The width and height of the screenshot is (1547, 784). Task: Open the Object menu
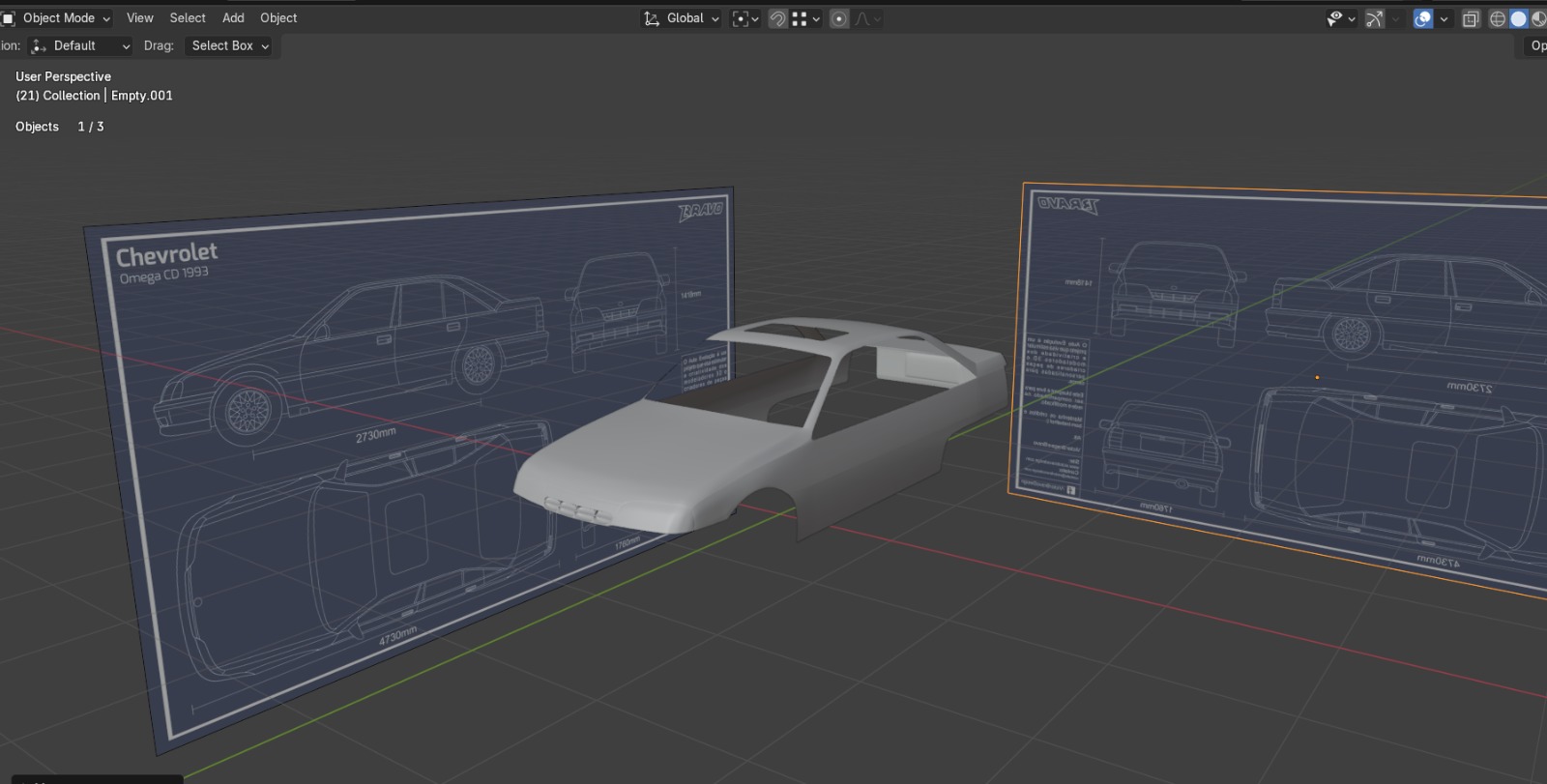pyautogui.click(x=278, y=18)
